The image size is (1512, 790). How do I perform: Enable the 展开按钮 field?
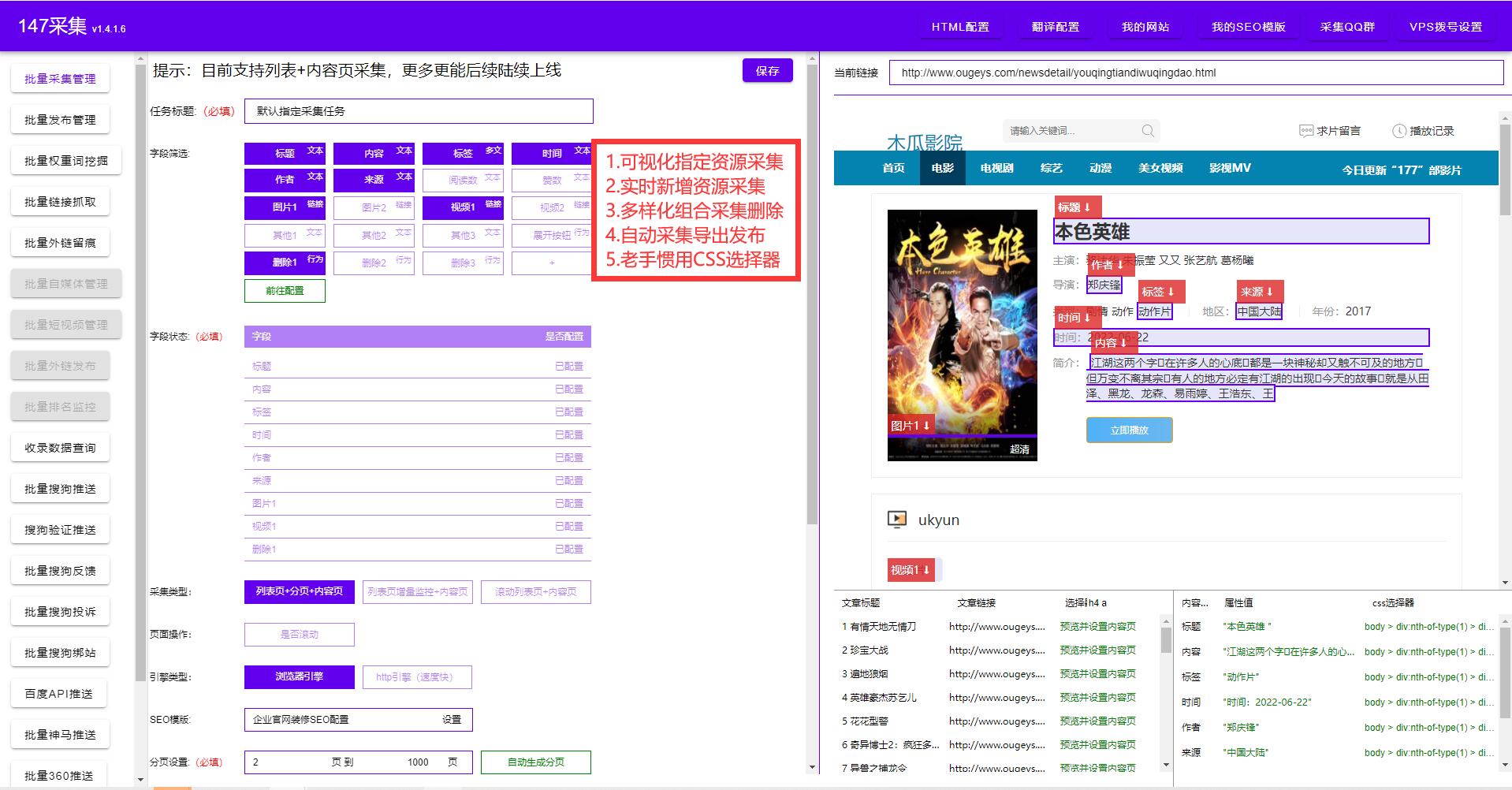click(551, 235)
